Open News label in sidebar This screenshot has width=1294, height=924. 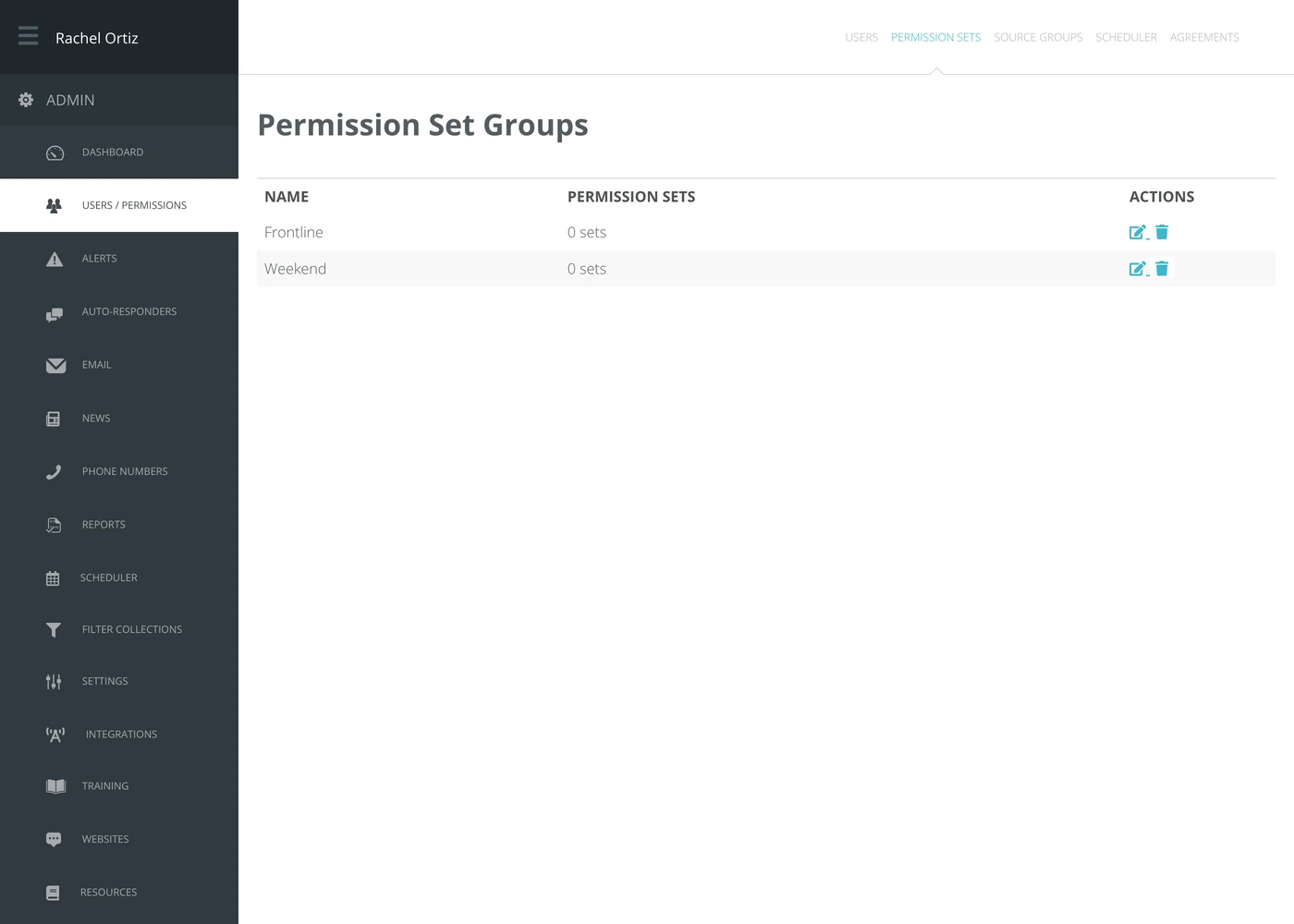[96, 419]
